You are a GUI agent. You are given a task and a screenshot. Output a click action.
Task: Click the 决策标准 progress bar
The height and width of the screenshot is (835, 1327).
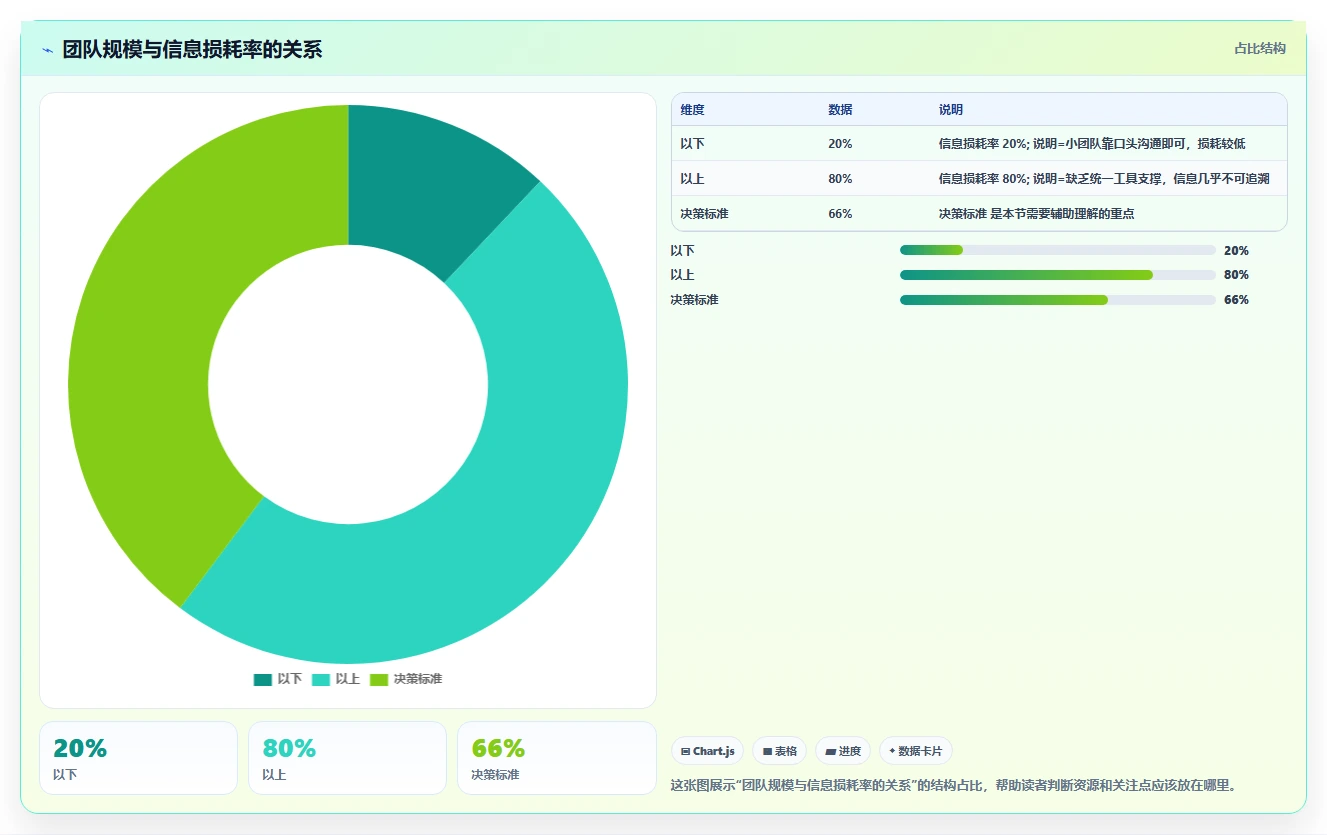(x=1058, y=300)
